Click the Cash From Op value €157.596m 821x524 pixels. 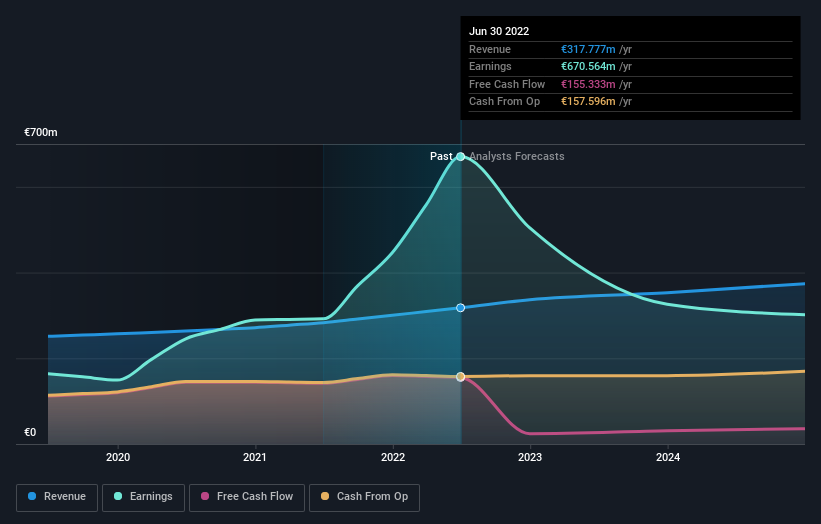point(588,102)
